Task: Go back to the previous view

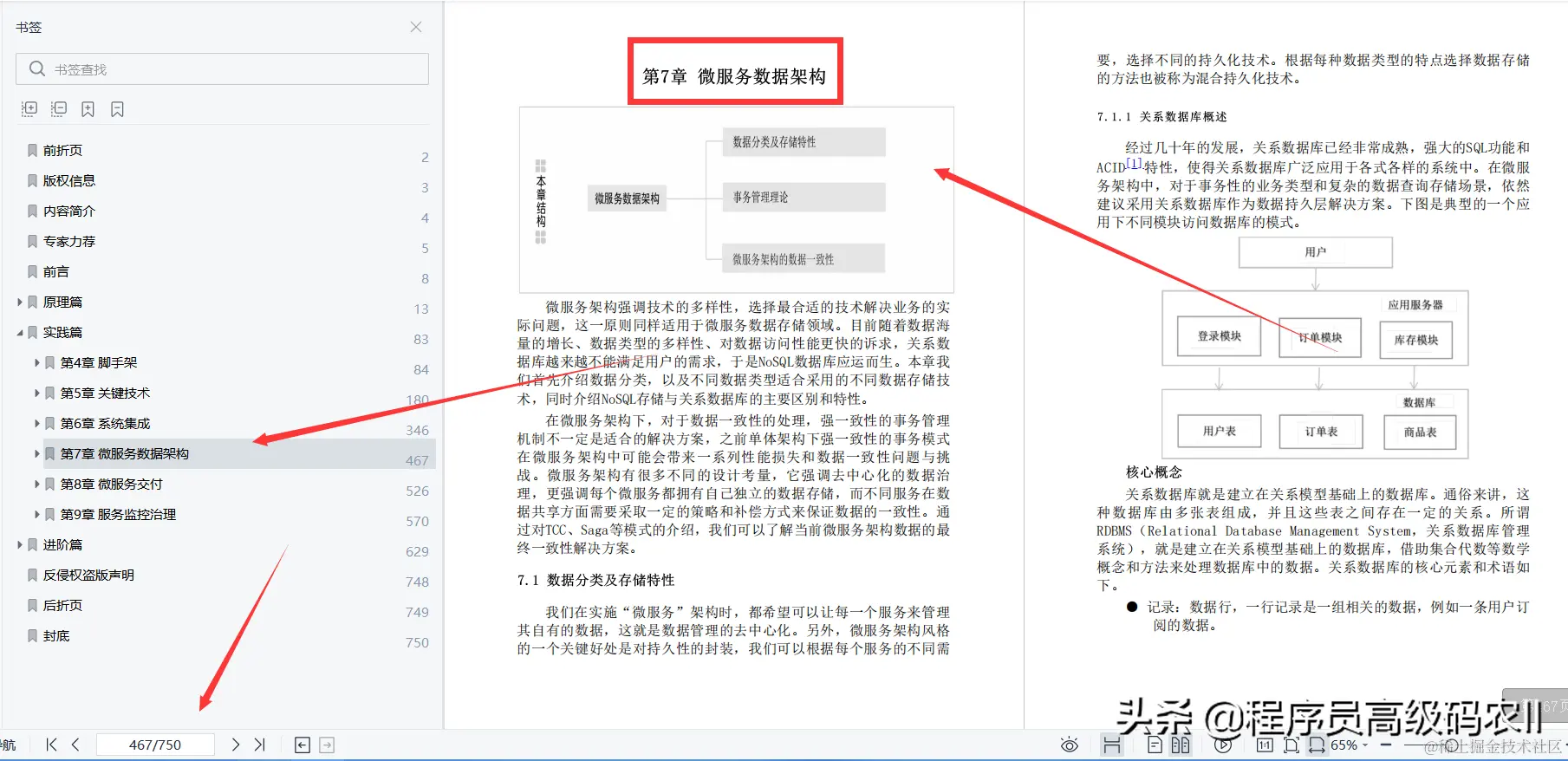Action: click(x=303, y=745)
